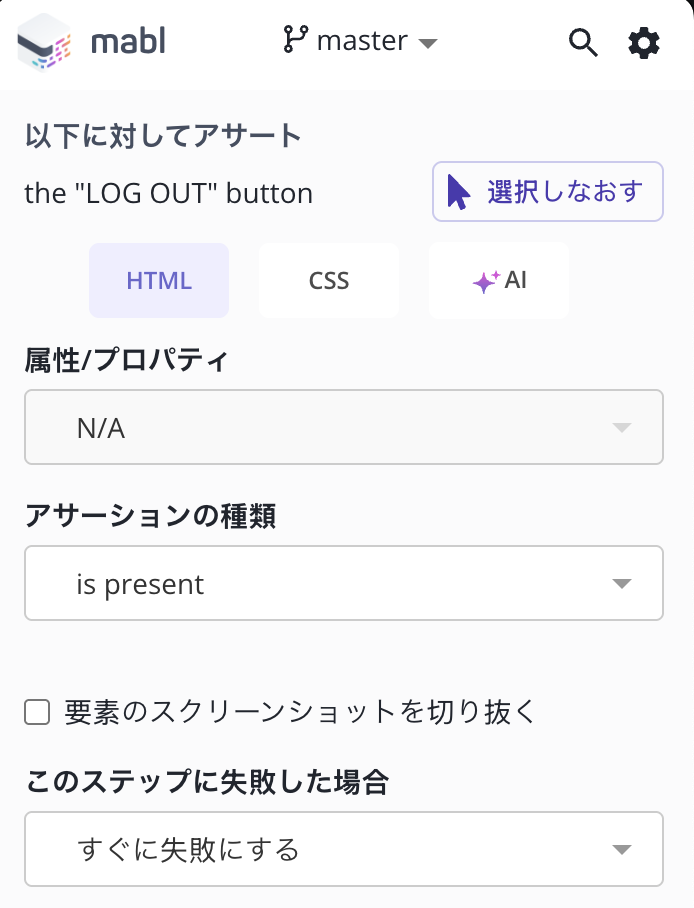
Task: Expand the master branch dropdown arrow
Action: point(428,43)
